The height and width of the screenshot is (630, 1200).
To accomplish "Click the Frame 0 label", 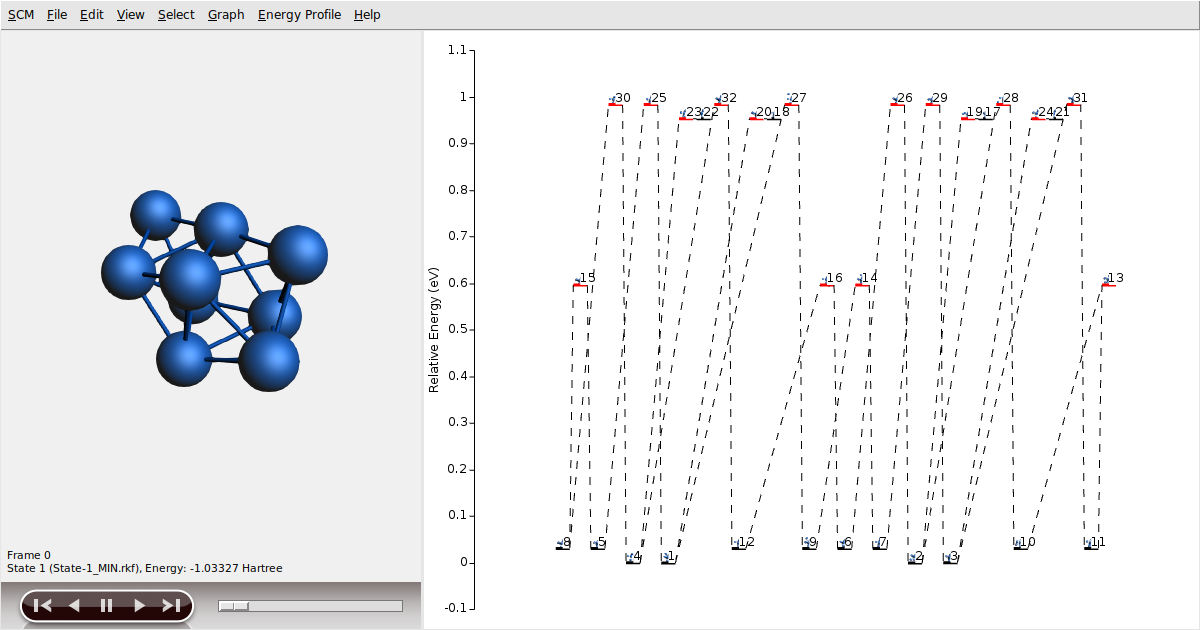I will (x=29, y=555).
